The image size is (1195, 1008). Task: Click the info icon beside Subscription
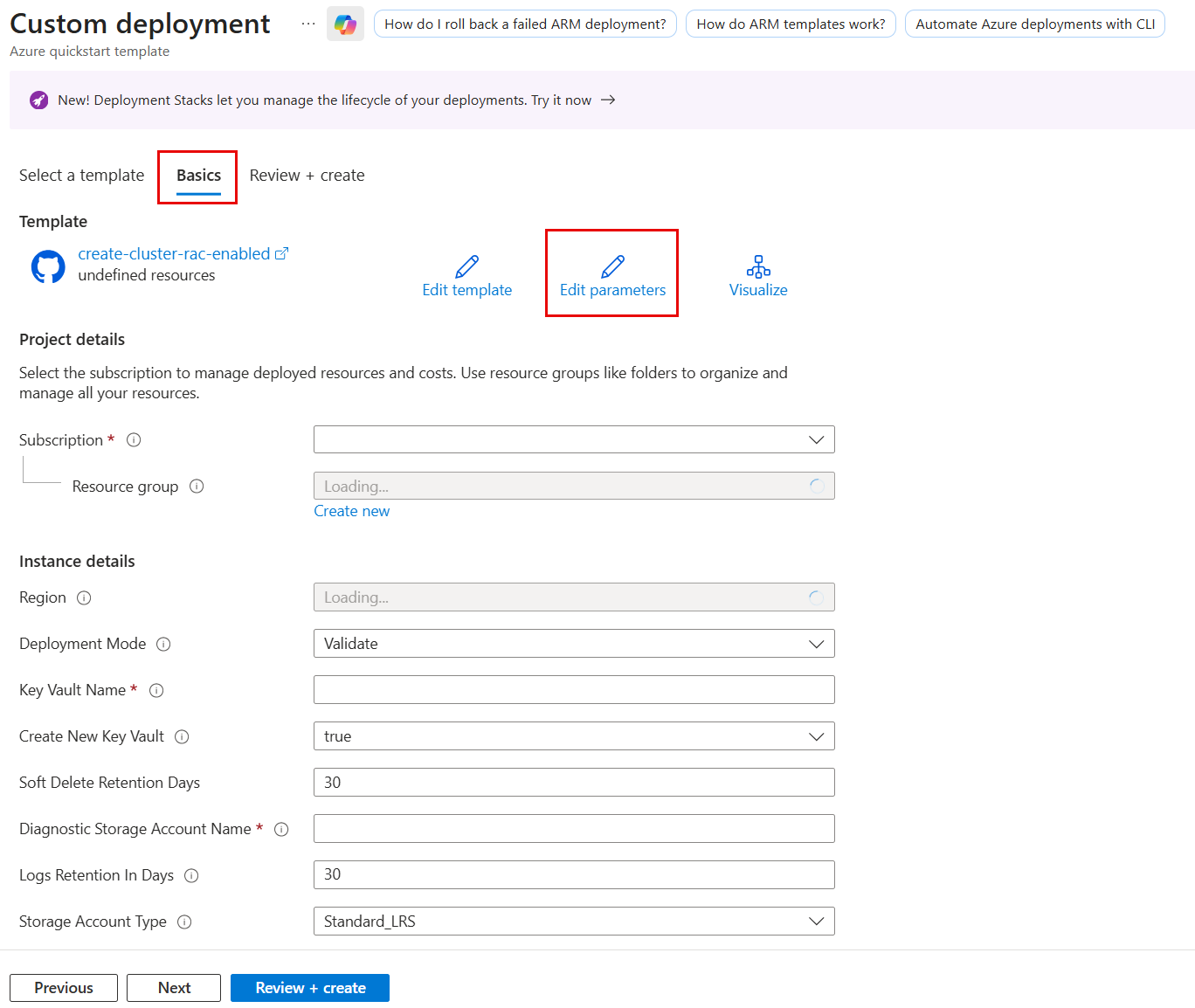pos(134,440)
